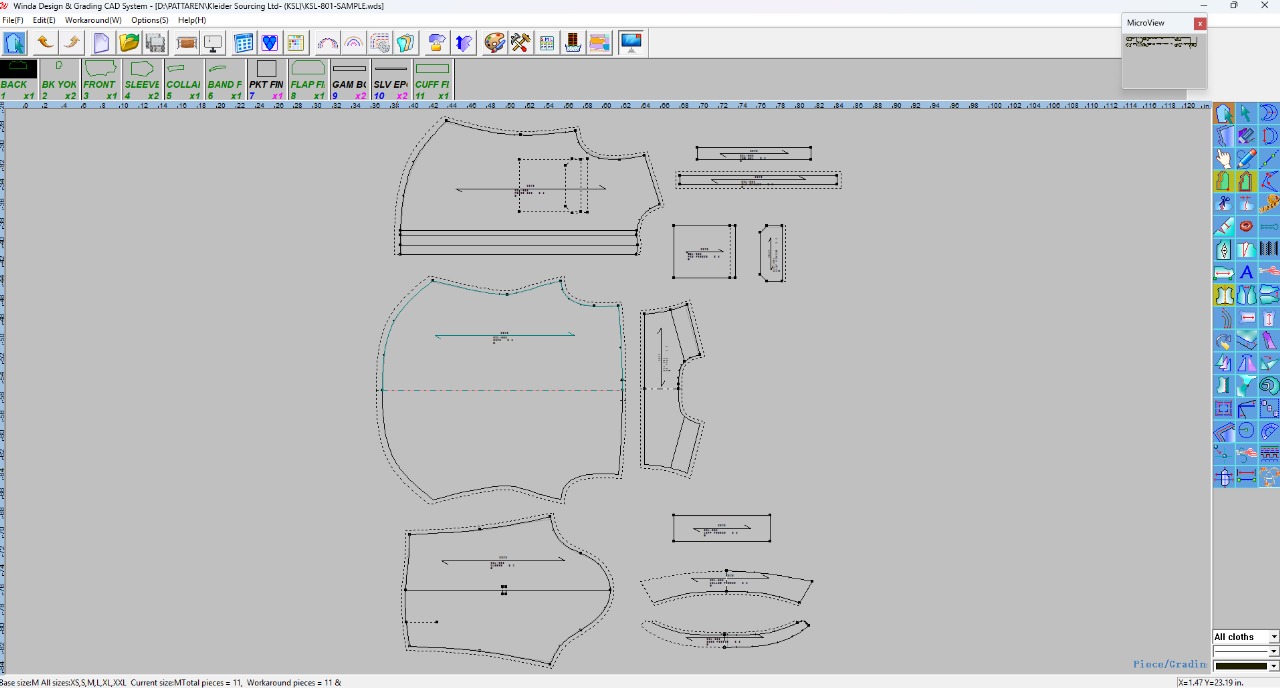Open the Workaround(W) menu
The width and height of the screenshot is (1280, 688).
(93, 20)
